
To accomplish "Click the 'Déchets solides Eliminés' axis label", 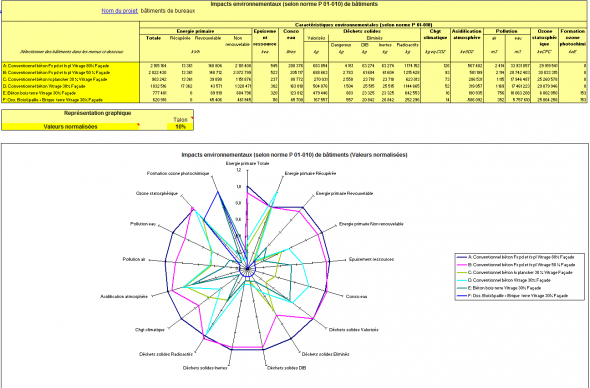I will [325, 354].
